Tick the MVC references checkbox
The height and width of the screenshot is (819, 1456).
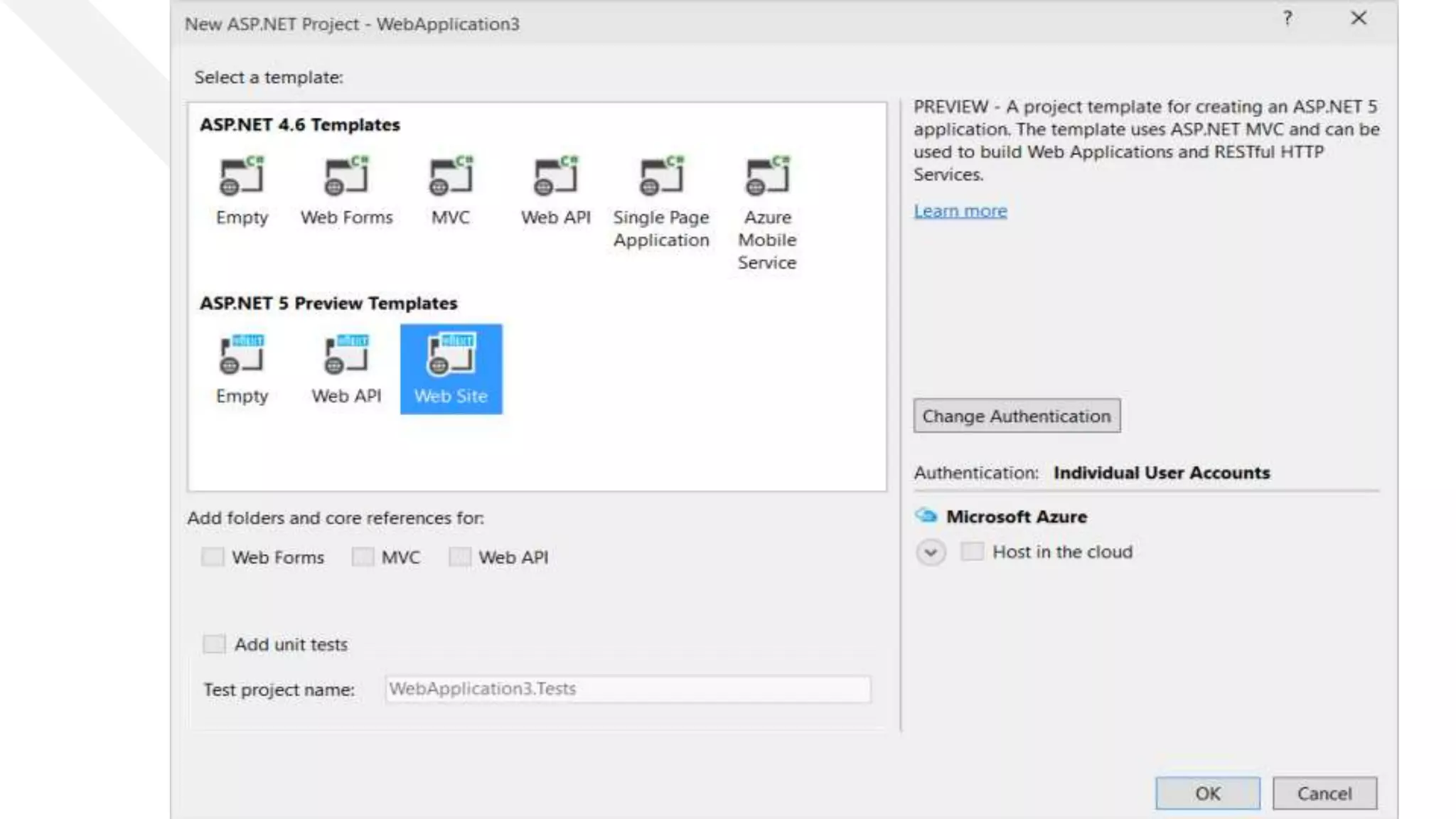click(363, 557)
